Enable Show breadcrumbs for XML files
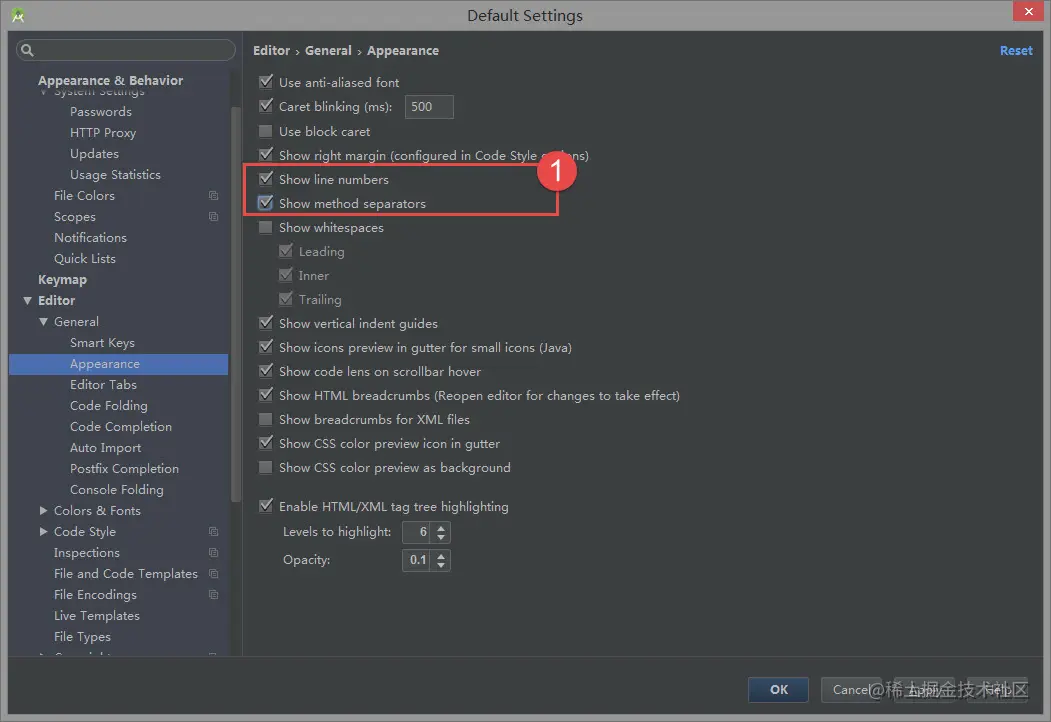This screenshot has height=722, width=1051. [x=266, y=420]
